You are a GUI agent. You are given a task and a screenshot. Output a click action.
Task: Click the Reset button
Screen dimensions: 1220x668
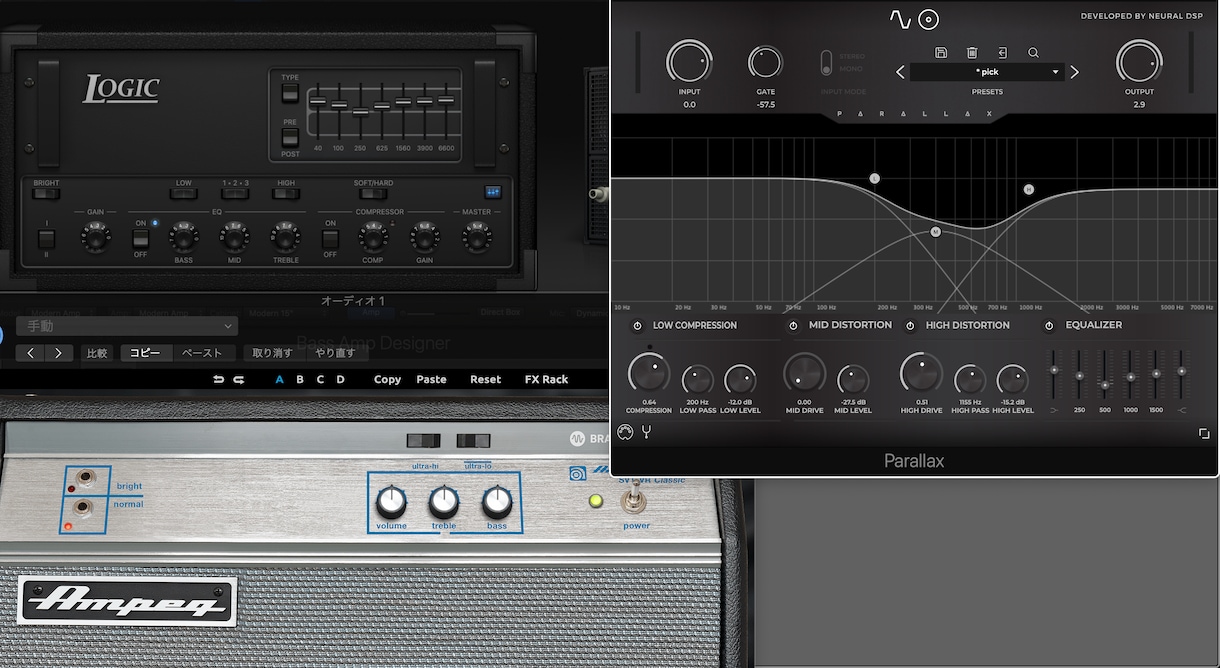[x=486, y=379]
